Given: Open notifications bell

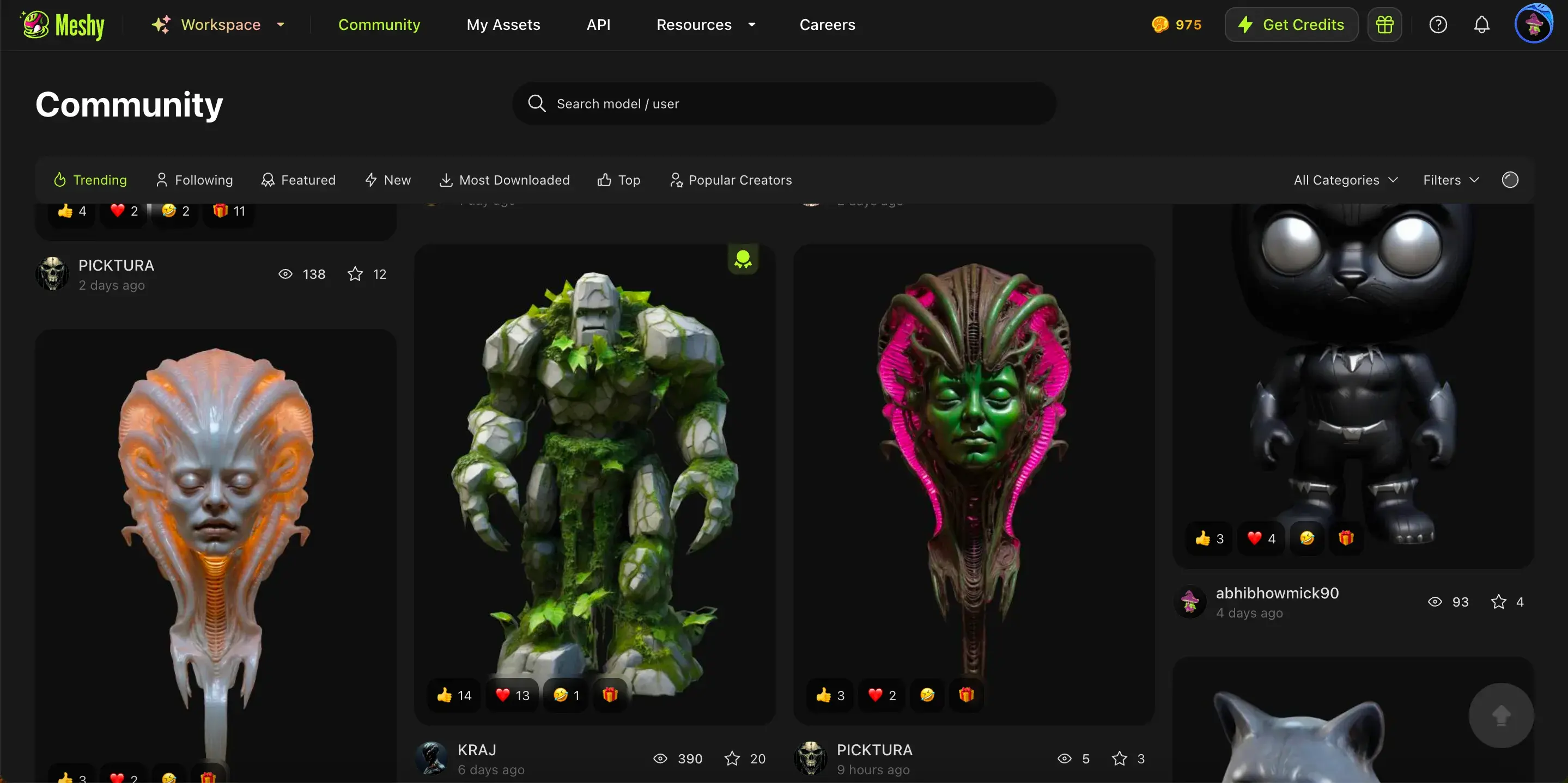Looking at the screenshot, I should [1481, 25].
